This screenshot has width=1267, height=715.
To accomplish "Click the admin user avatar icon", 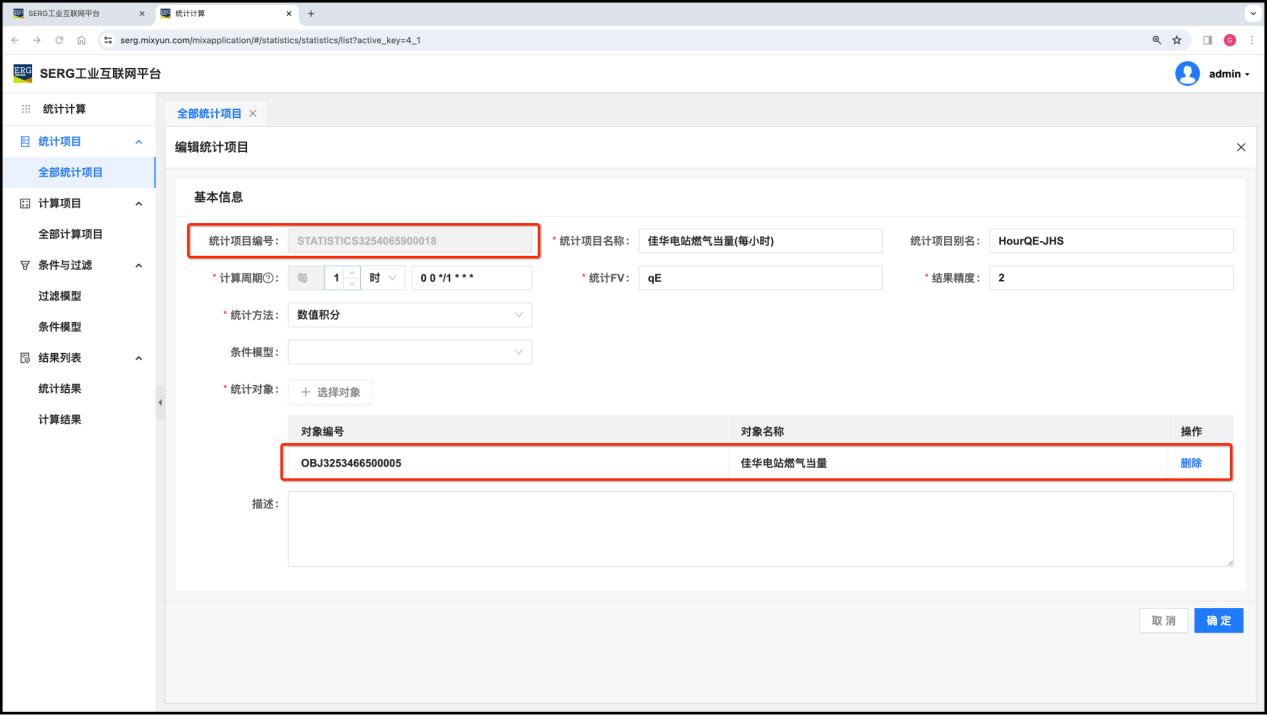I will (x=1187, y=74).
